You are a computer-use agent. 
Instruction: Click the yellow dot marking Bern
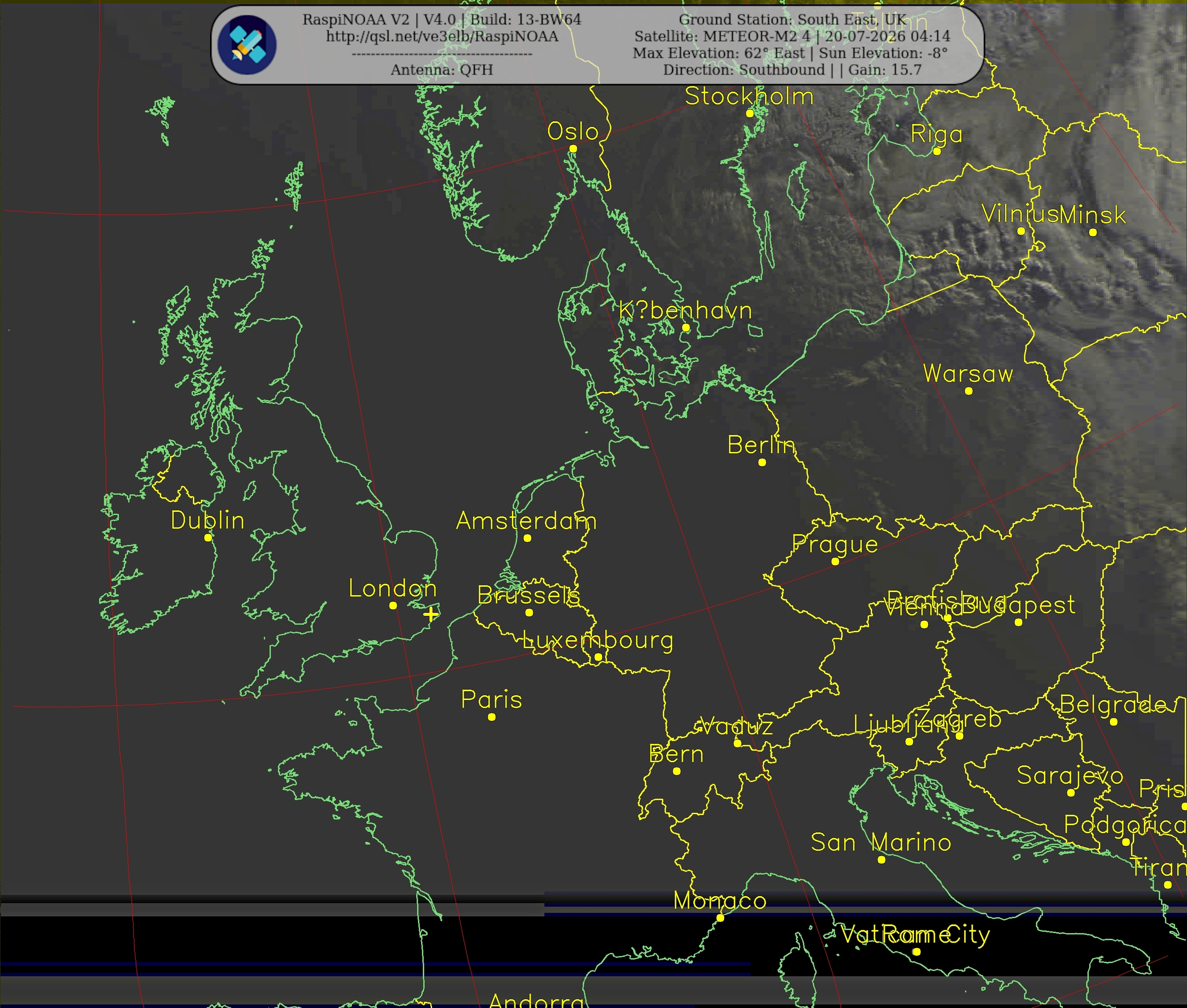pos(677,771)
